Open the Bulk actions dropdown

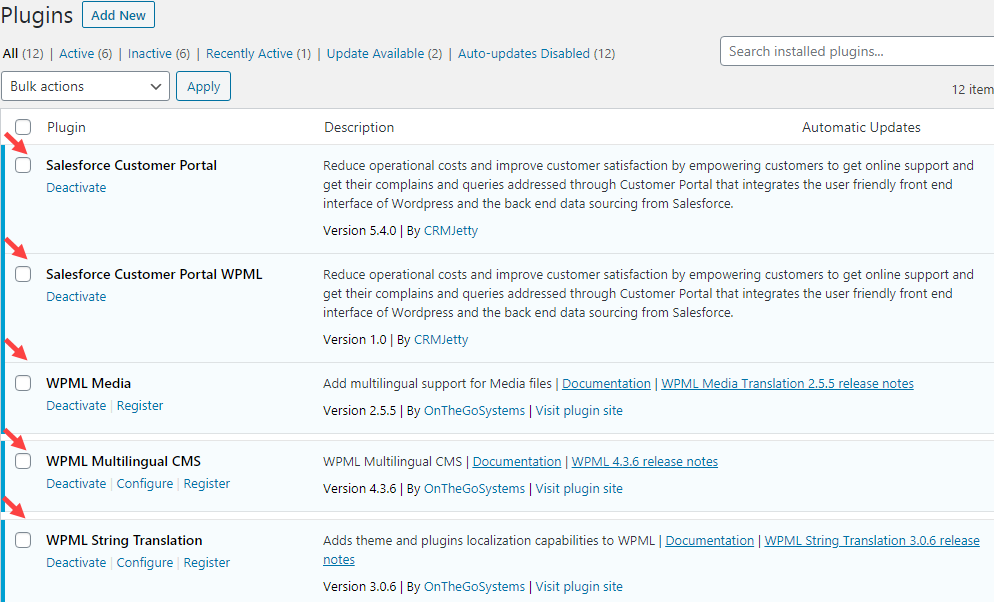(86, 87)
